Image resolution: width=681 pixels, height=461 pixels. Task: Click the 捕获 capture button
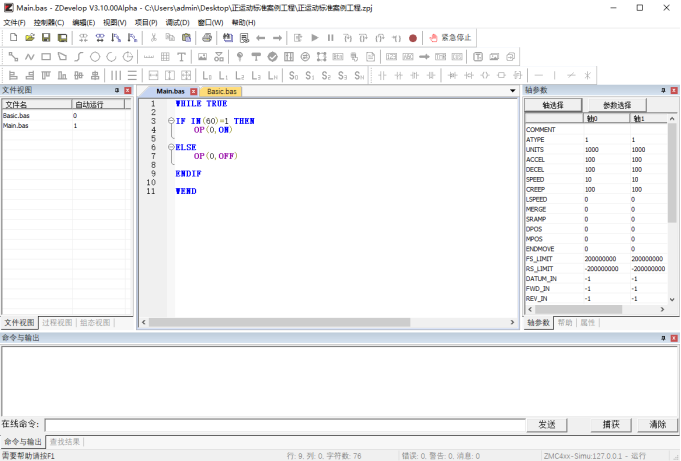click(x=611, y=425)
